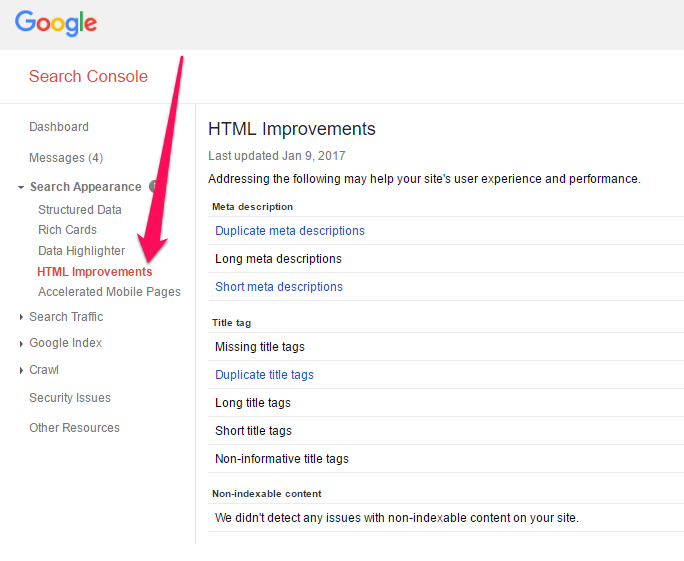Expand the Crawl section arrow
684x561 pixels.
(21, 370)
